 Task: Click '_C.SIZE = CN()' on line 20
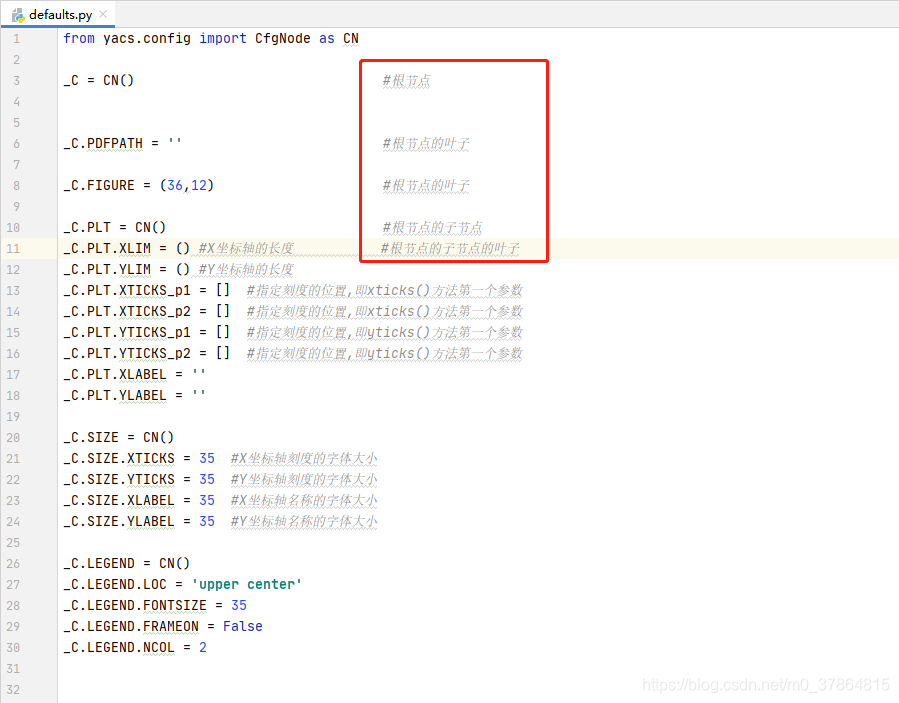119,438
